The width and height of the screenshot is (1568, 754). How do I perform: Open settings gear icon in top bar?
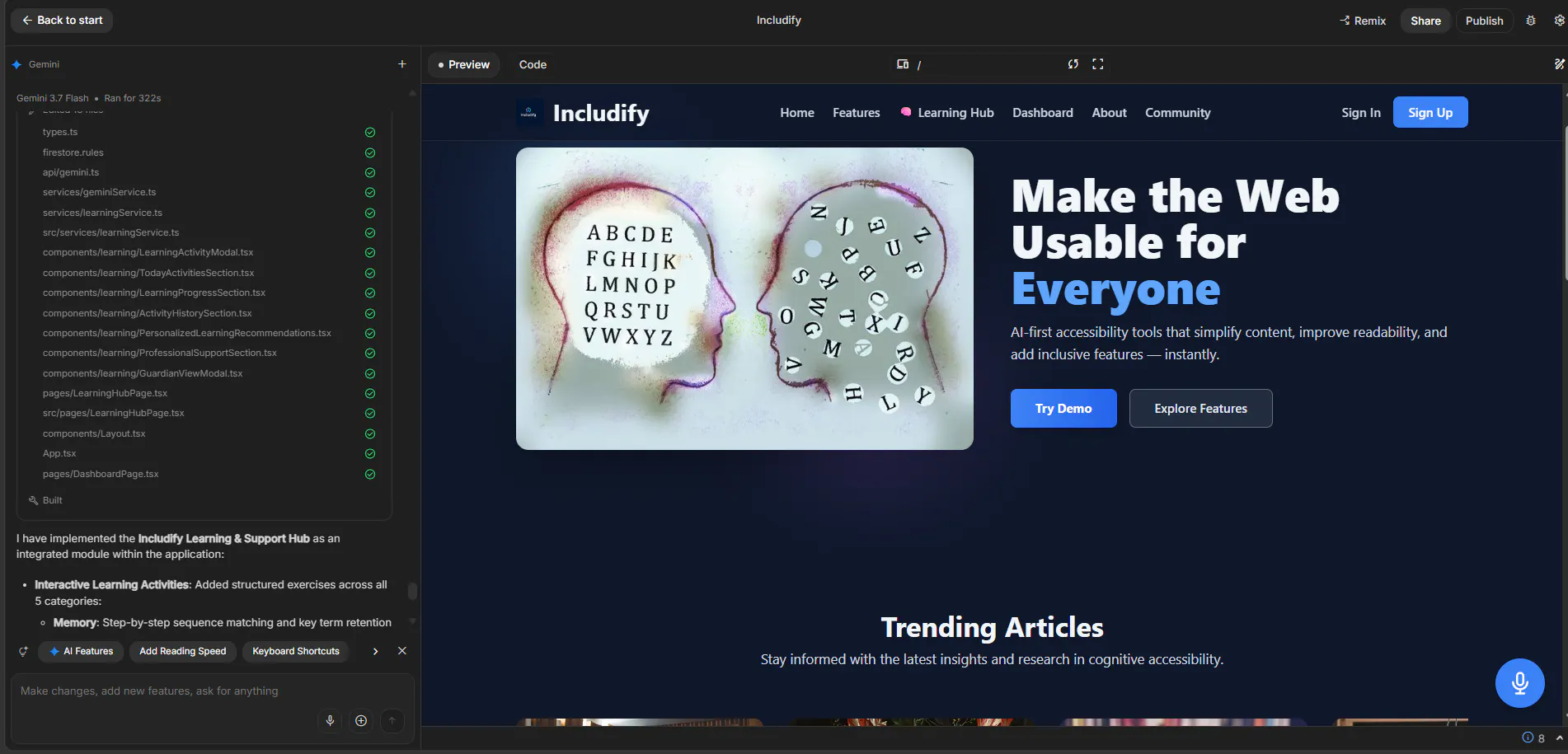(x=1559, y=21)
